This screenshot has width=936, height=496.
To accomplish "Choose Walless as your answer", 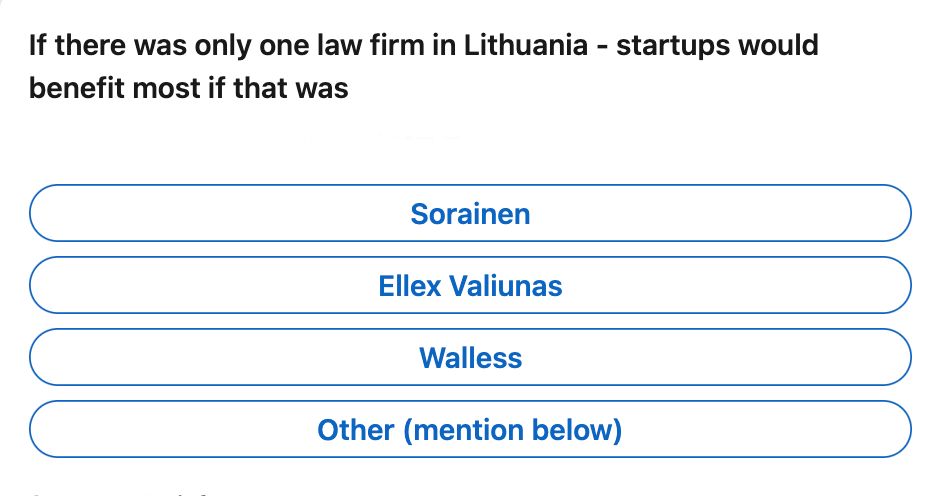I will (470, 358).
